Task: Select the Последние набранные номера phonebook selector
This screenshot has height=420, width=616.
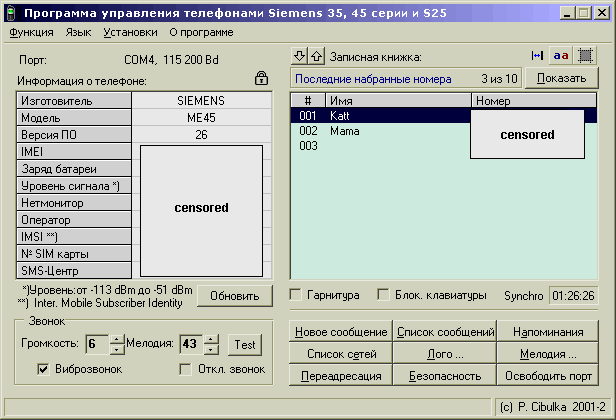Action: pyautogui.click(x=406, y=79)
